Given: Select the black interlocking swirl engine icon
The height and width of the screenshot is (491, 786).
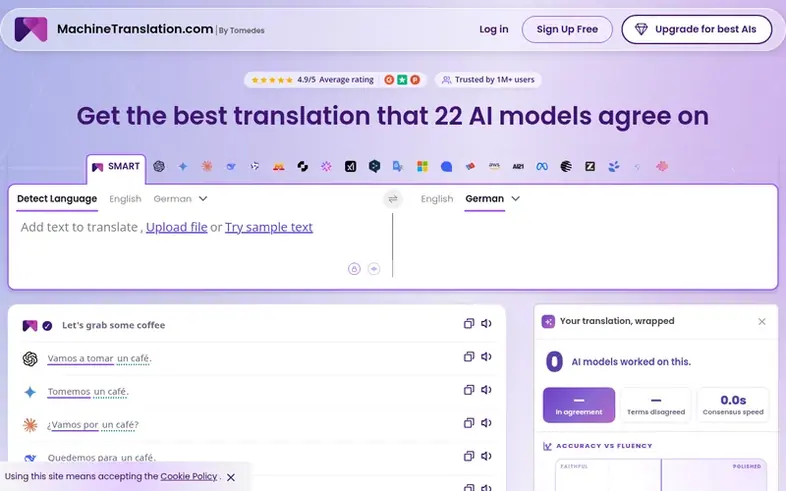Looking at the screenshot, I should point(303,166).
